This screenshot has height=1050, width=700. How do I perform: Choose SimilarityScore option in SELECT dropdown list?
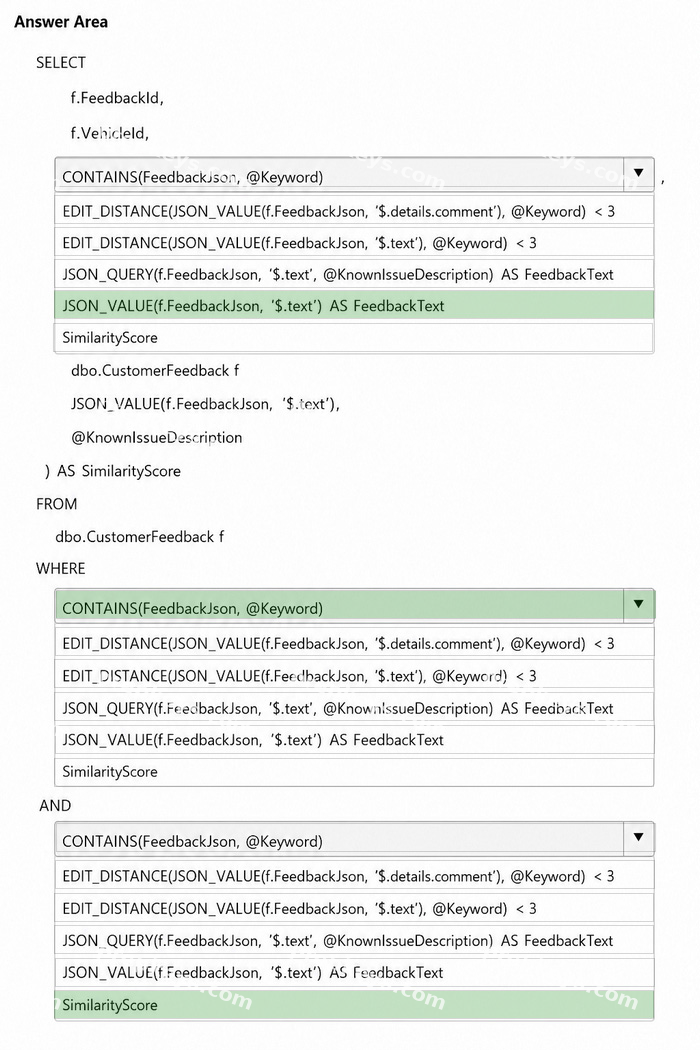(354, 338)
